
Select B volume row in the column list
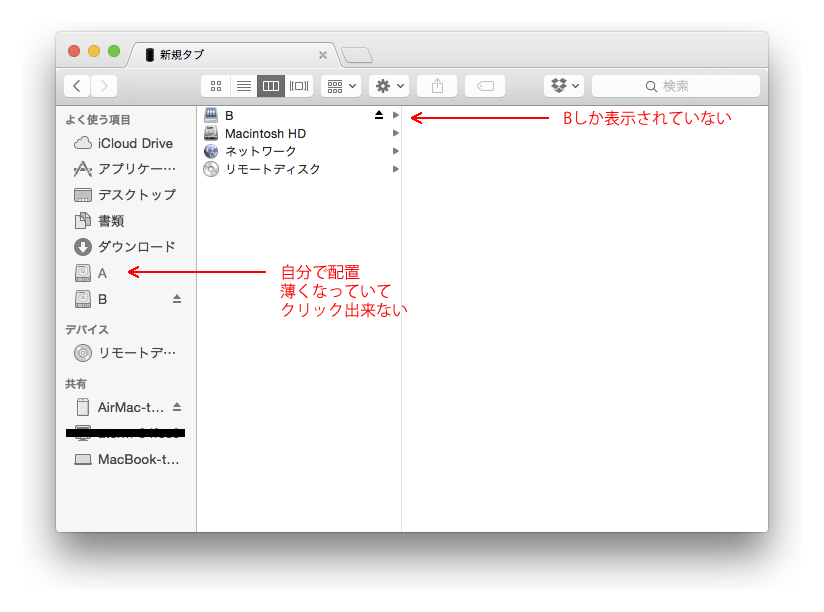click(300, 115)
